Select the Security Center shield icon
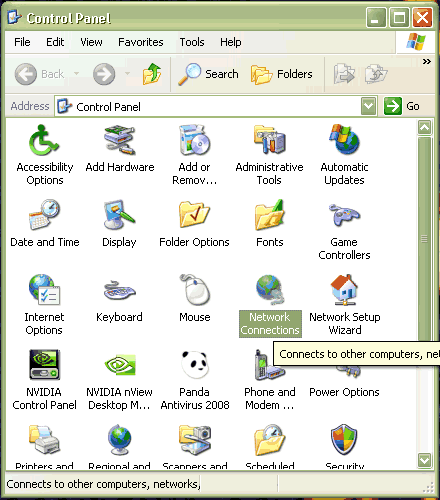Image resolution: width=440 pixels, height=500 pixels. pos(344,440)
